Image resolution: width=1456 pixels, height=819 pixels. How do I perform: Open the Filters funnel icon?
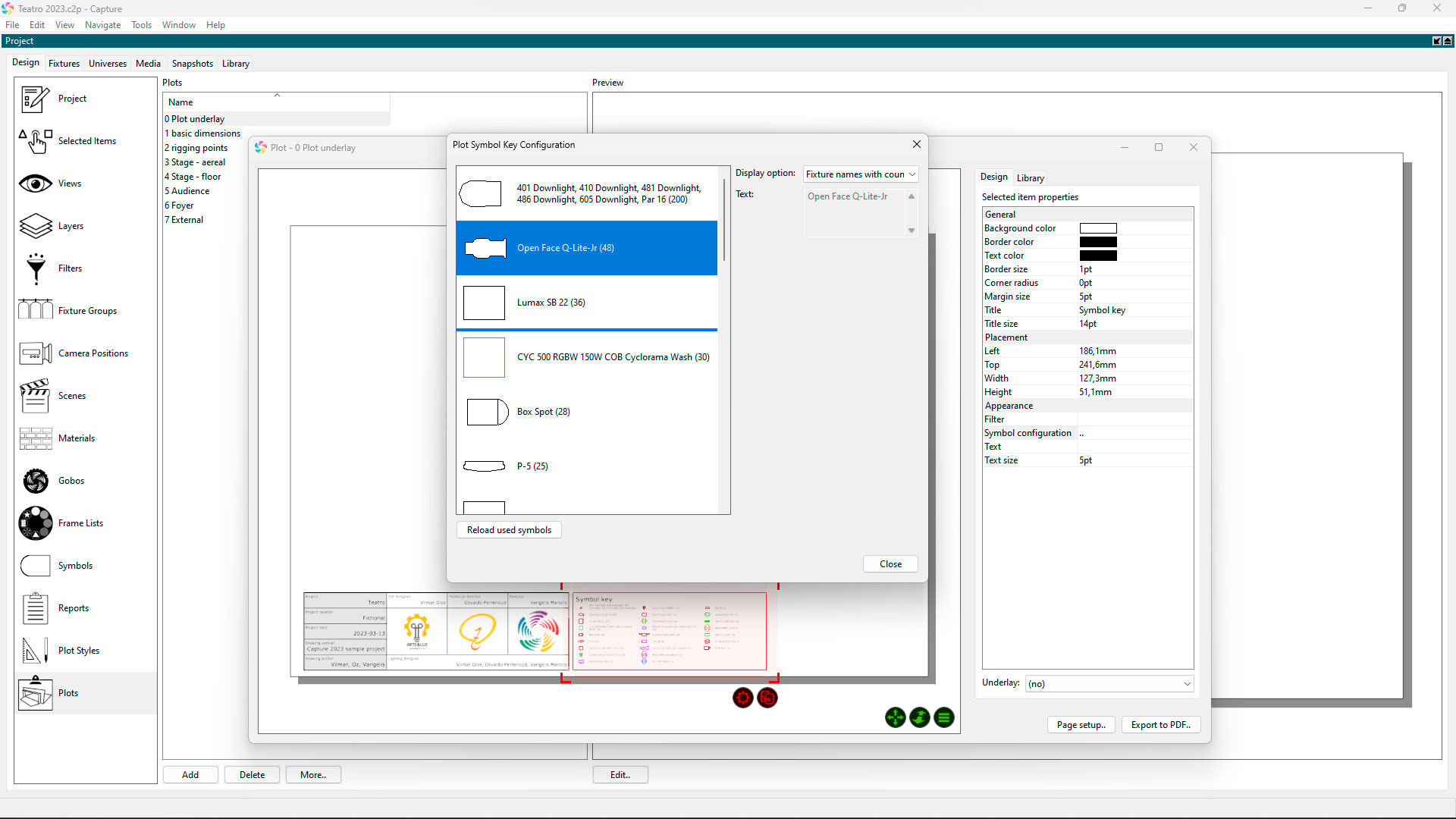(x=35, y=268)
